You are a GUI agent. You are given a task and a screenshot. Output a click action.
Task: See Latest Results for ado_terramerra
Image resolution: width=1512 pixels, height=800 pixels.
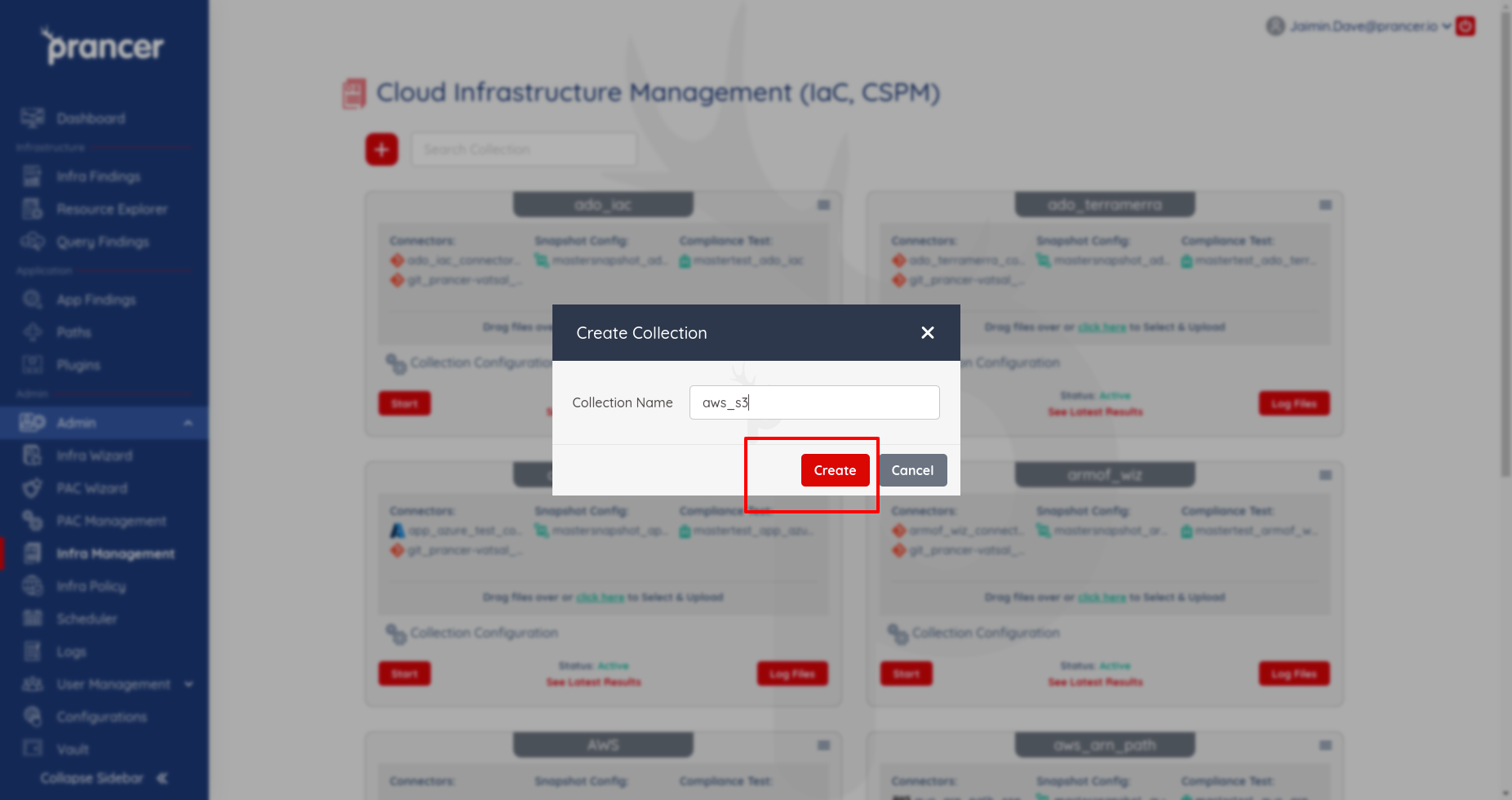point(1095,412)
